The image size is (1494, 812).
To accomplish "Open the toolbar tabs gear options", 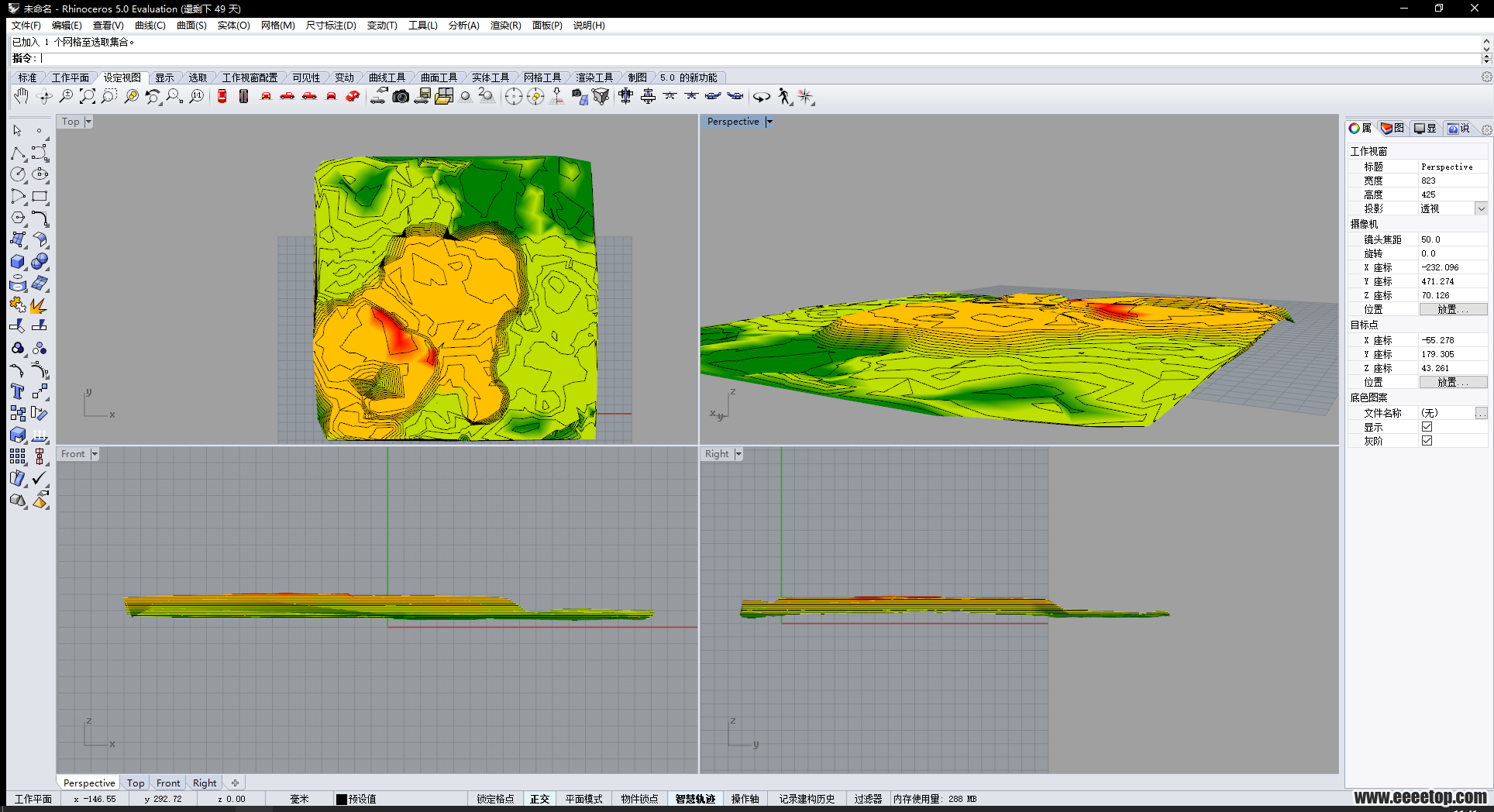I will 1486,77.
